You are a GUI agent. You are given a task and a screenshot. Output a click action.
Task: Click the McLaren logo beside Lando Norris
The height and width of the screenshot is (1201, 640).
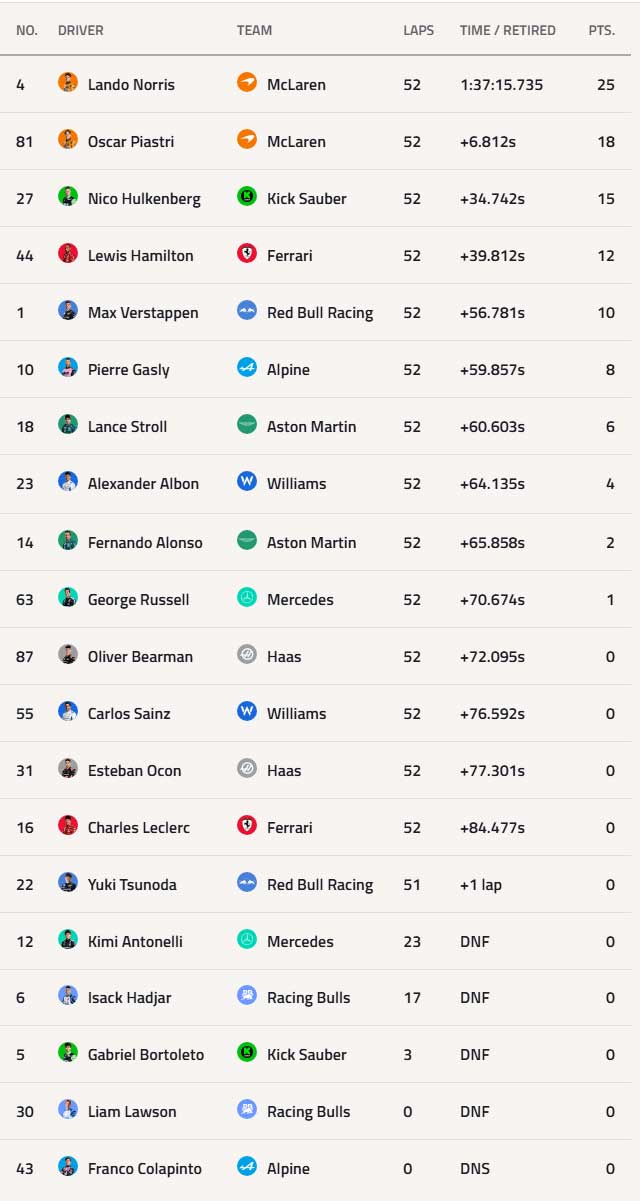[x=247, y=84]
